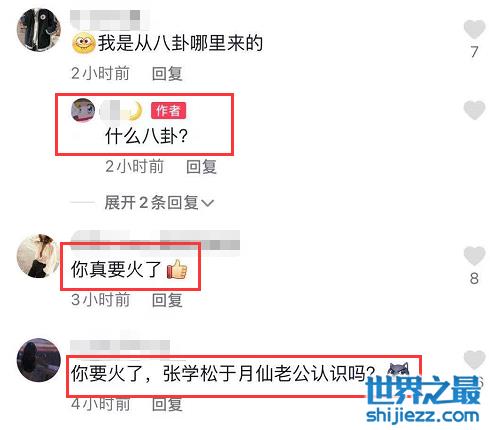Like the 我是从八卦哪里来的 comment
The height and width of the screenshot is (430, 490).
point(474,29)
